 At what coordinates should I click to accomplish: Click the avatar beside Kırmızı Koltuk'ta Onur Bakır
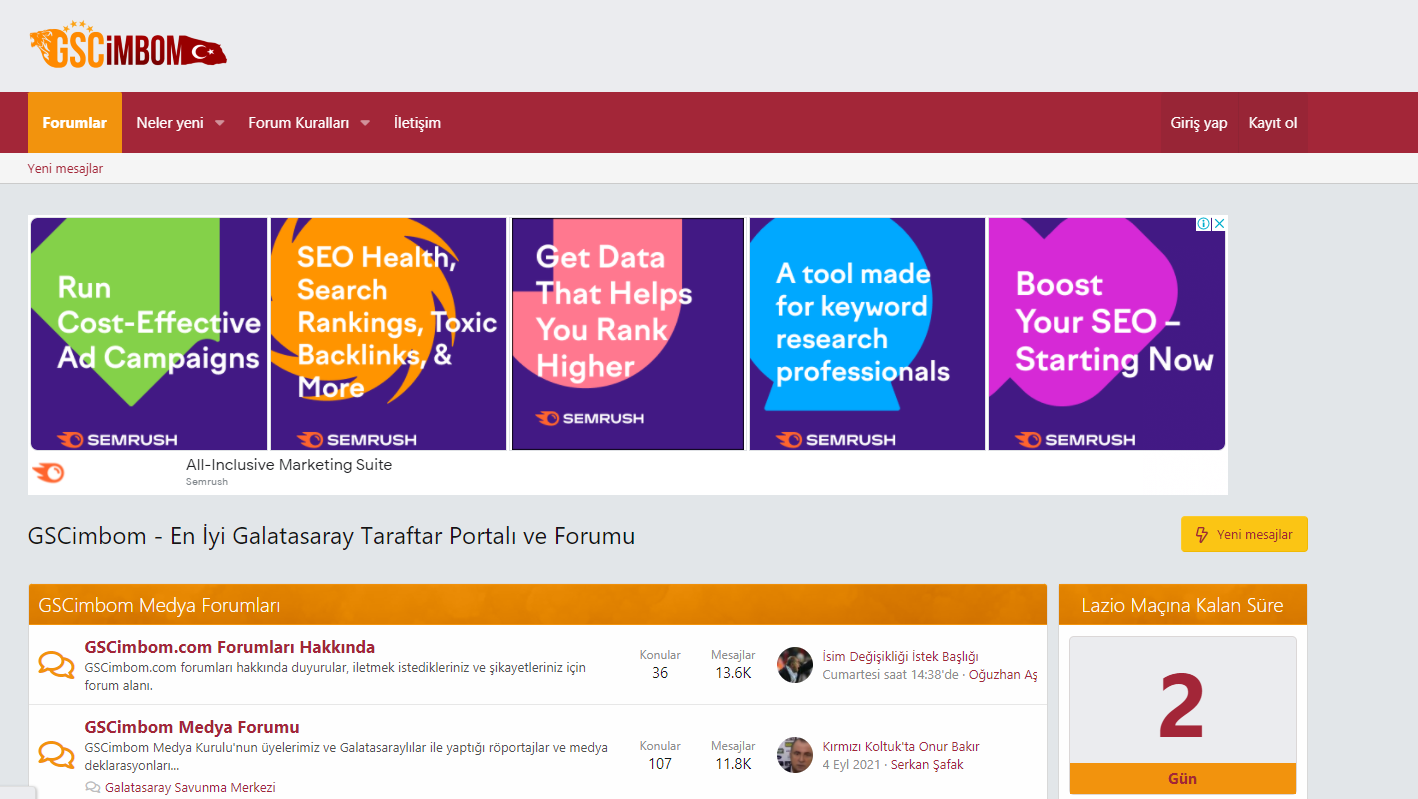pyautogui.click(x=795, y=755)
